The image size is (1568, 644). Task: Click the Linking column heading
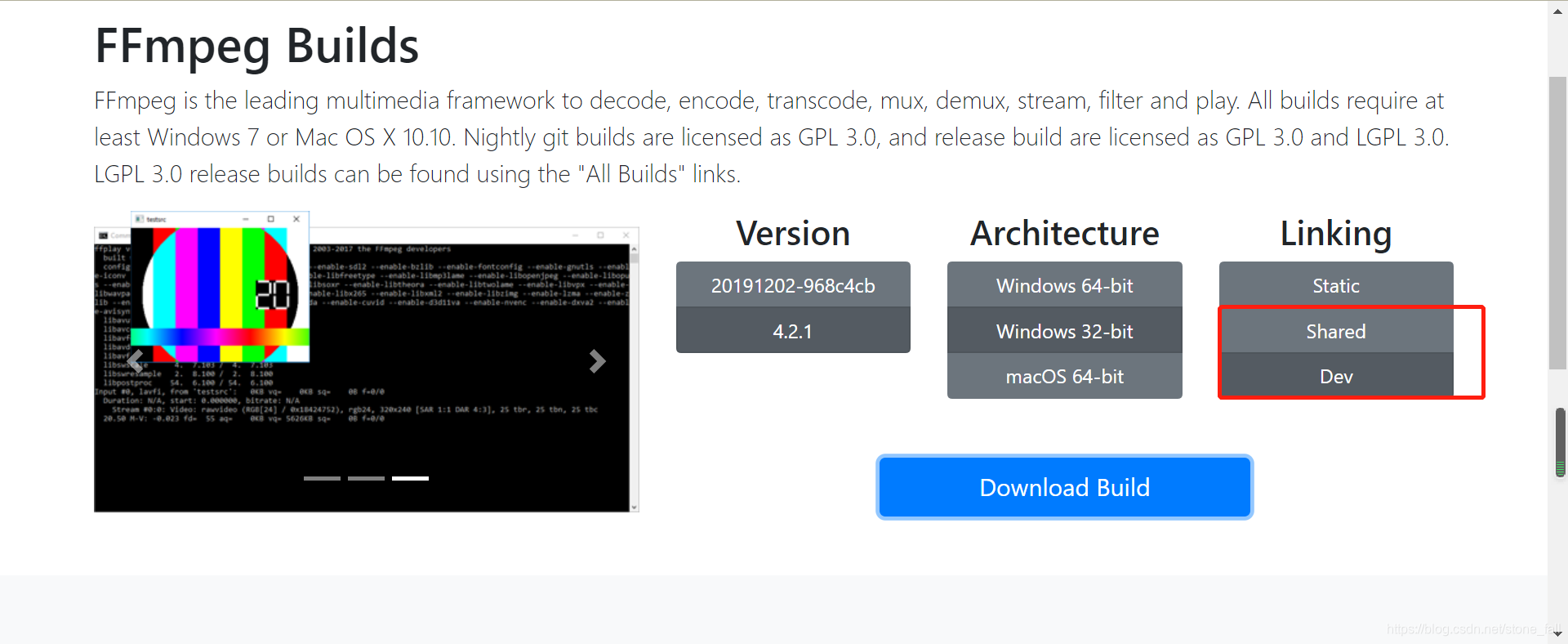tap(1336, 235)
